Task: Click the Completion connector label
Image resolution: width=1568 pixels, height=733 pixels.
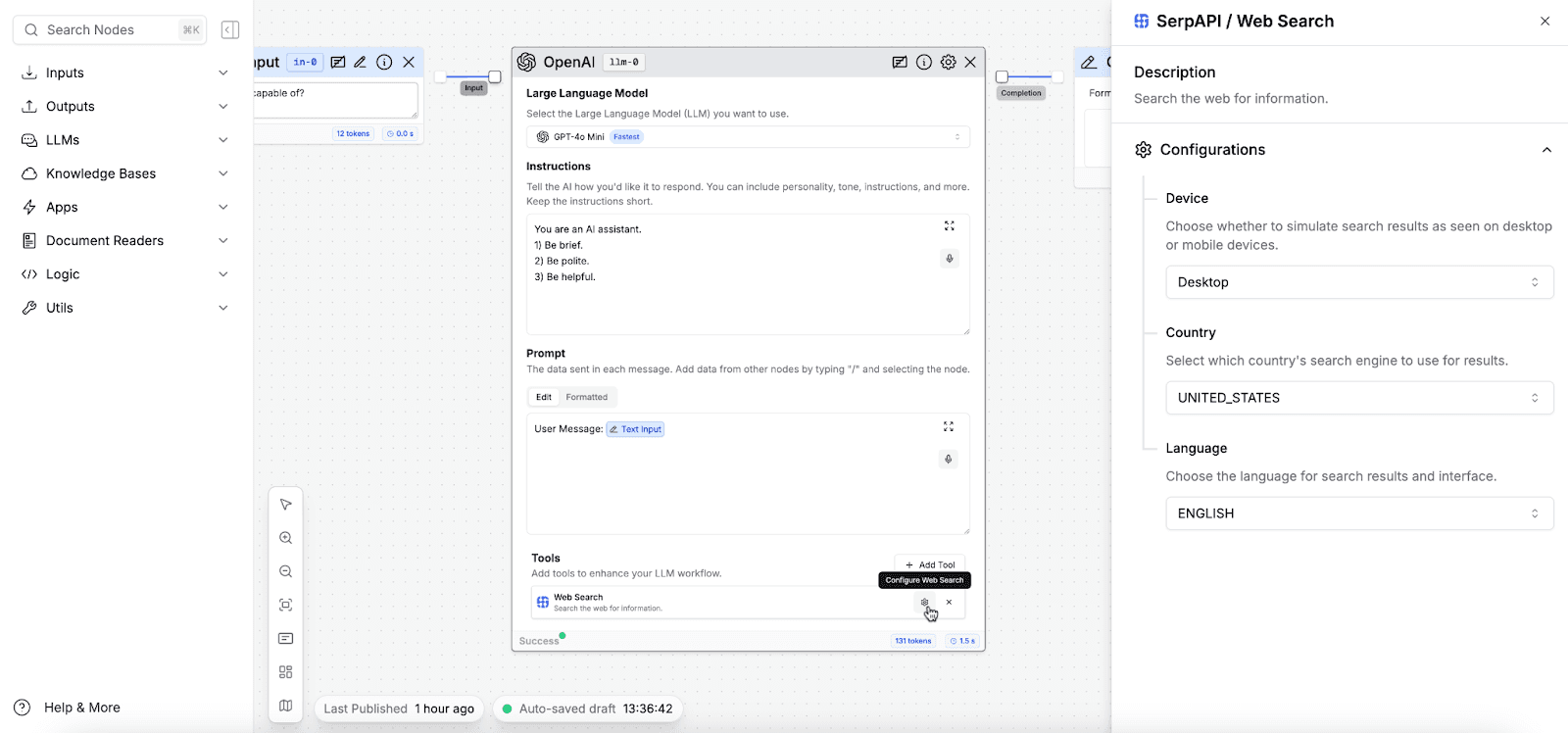Action: (1021, 93)
